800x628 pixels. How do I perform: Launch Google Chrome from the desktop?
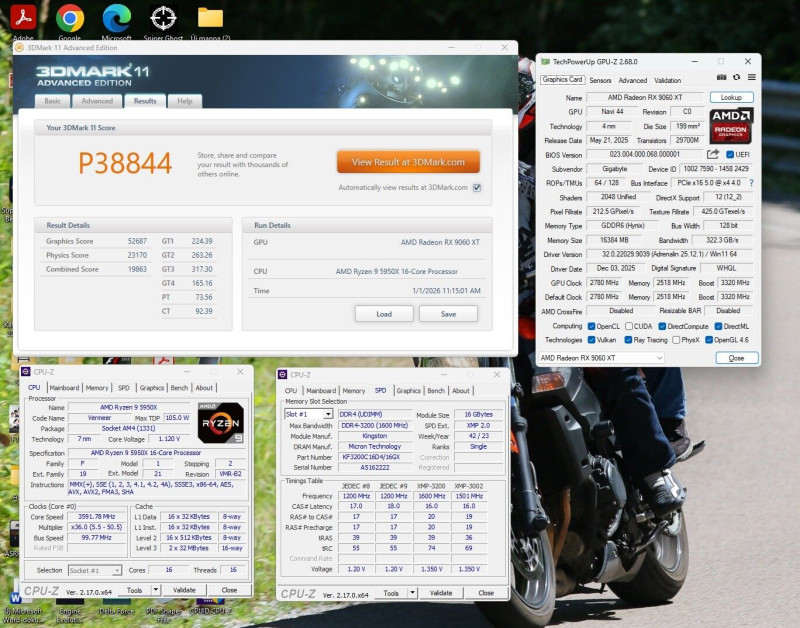(70, 18)
